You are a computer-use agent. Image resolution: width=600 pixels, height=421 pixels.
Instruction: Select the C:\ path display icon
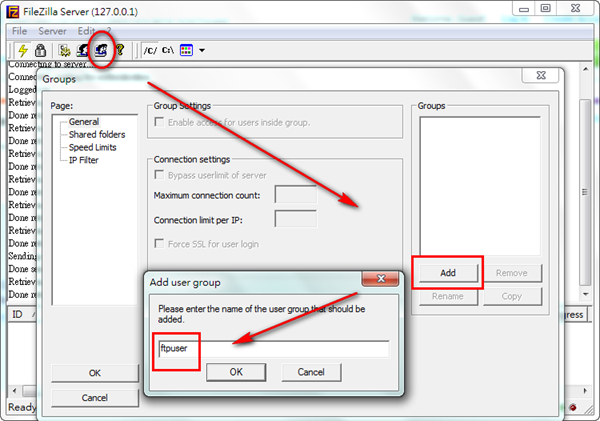168,50
